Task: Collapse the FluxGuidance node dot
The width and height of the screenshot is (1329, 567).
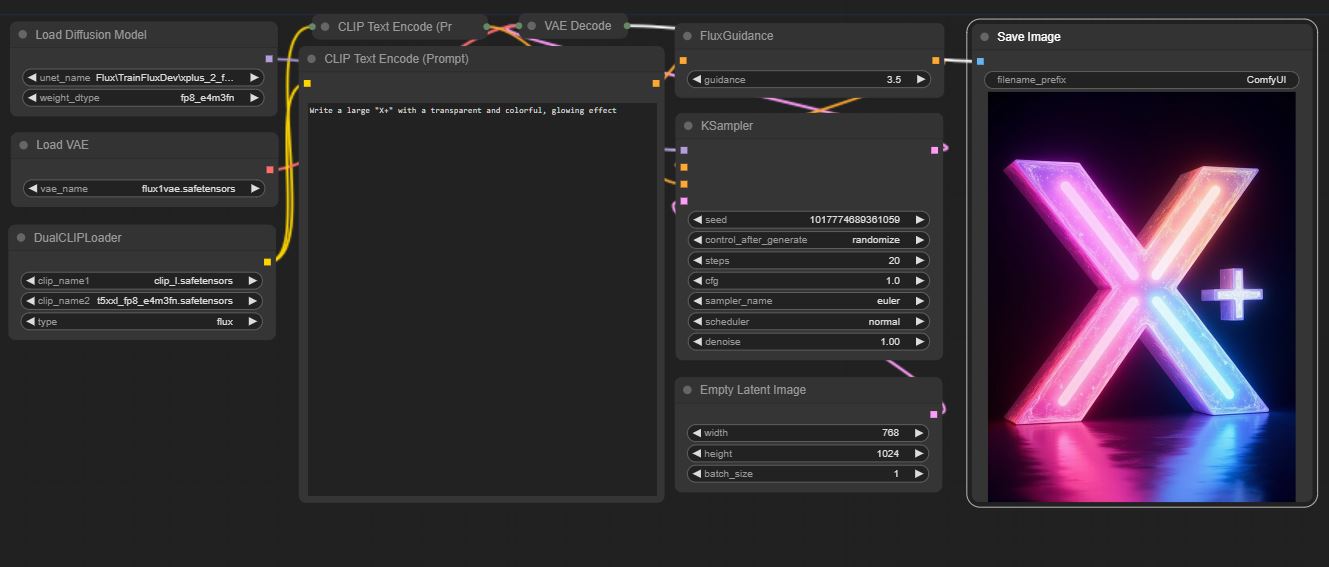Action: pos(687,36)
